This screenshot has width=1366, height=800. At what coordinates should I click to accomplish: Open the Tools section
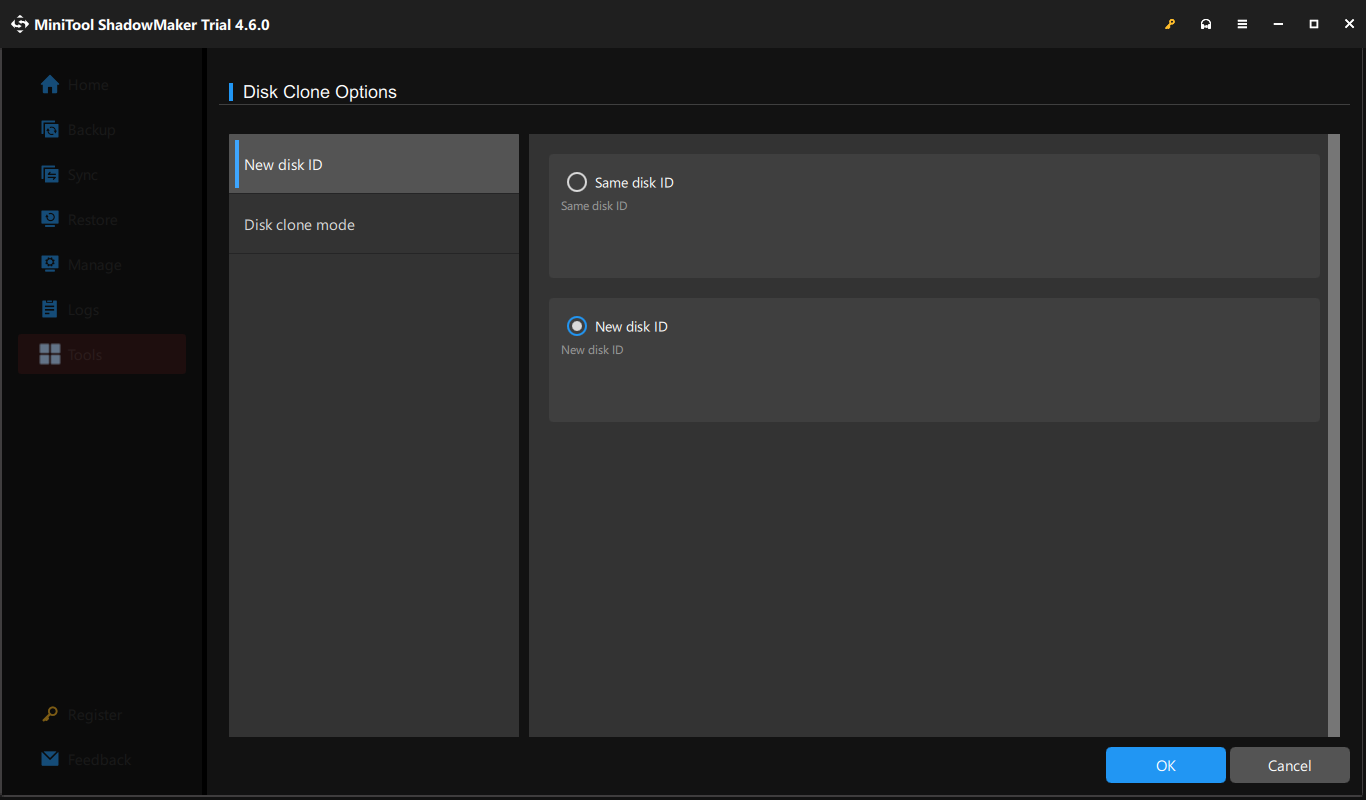click(50, 354)
